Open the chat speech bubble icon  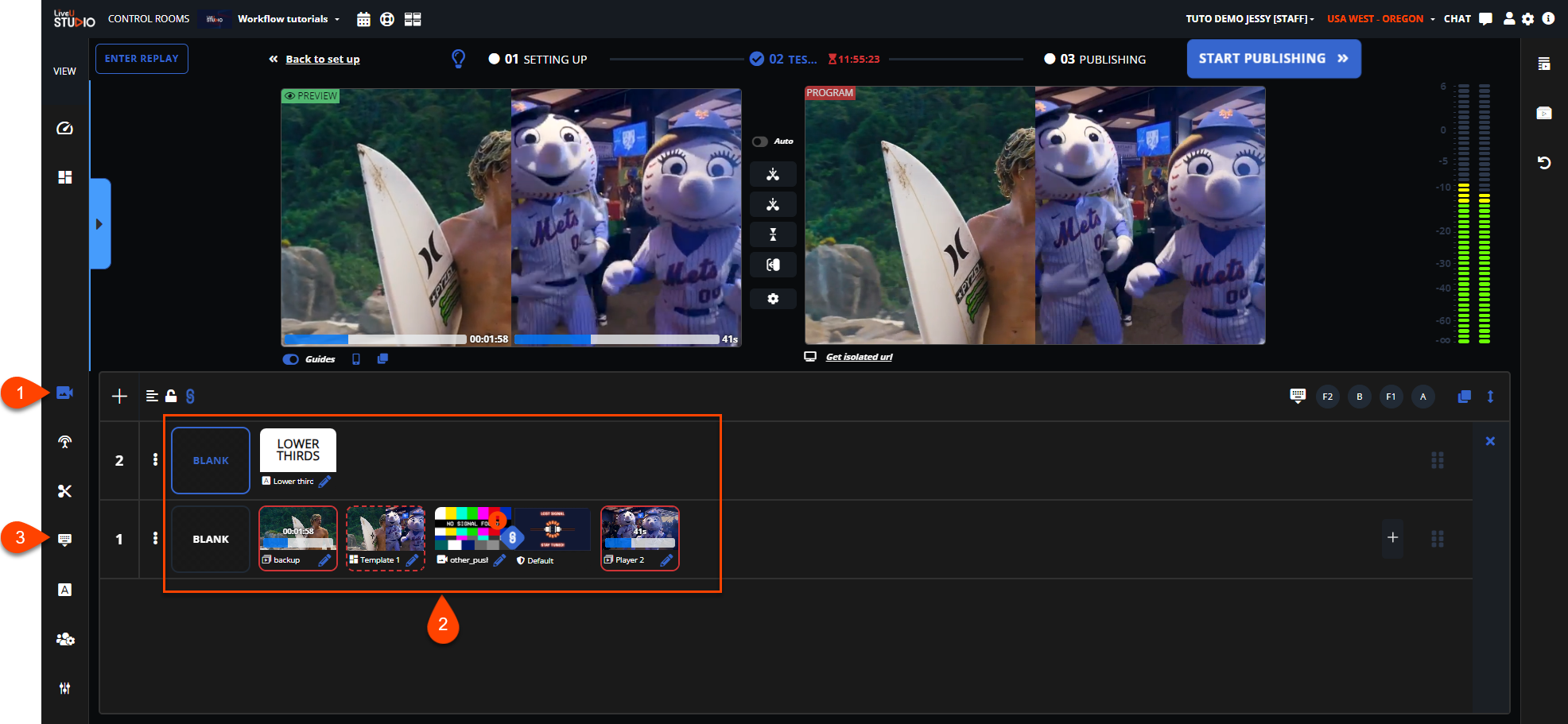pos(1485,19)
